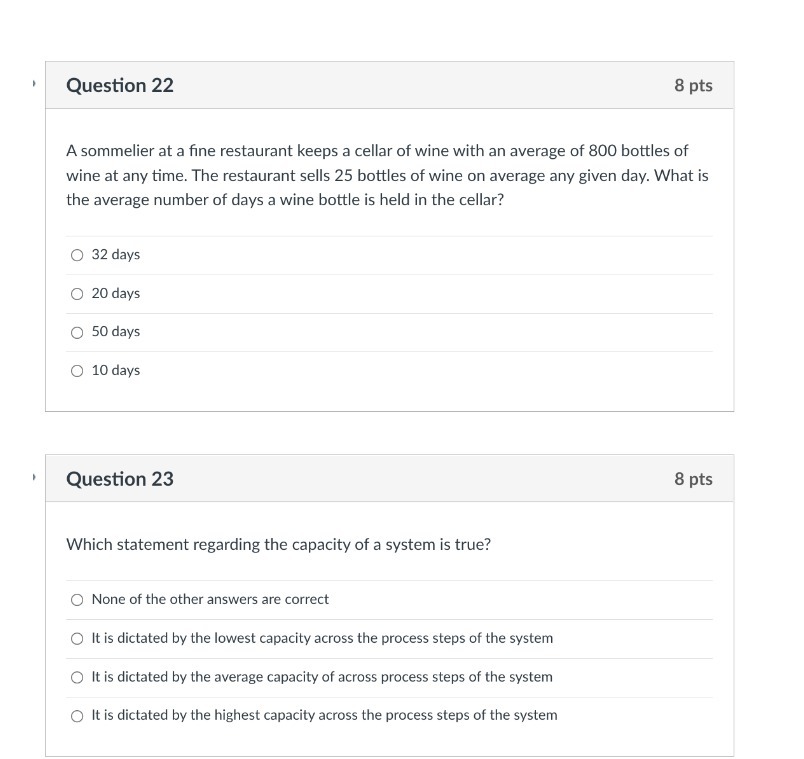
Task: Click the "20 days" answer label text
Action: coord(115,293)
